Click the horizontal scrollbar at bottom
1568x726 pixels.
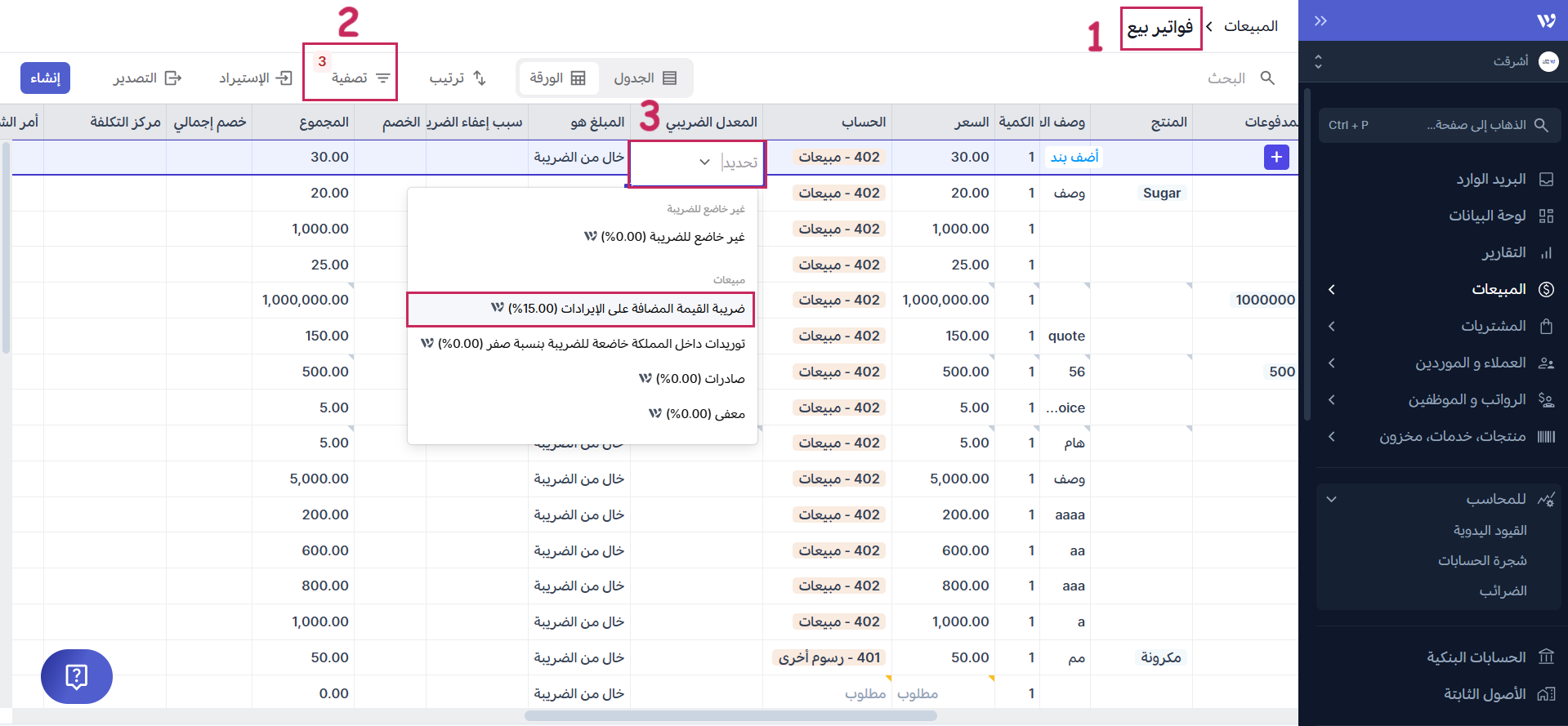[730, 716]
